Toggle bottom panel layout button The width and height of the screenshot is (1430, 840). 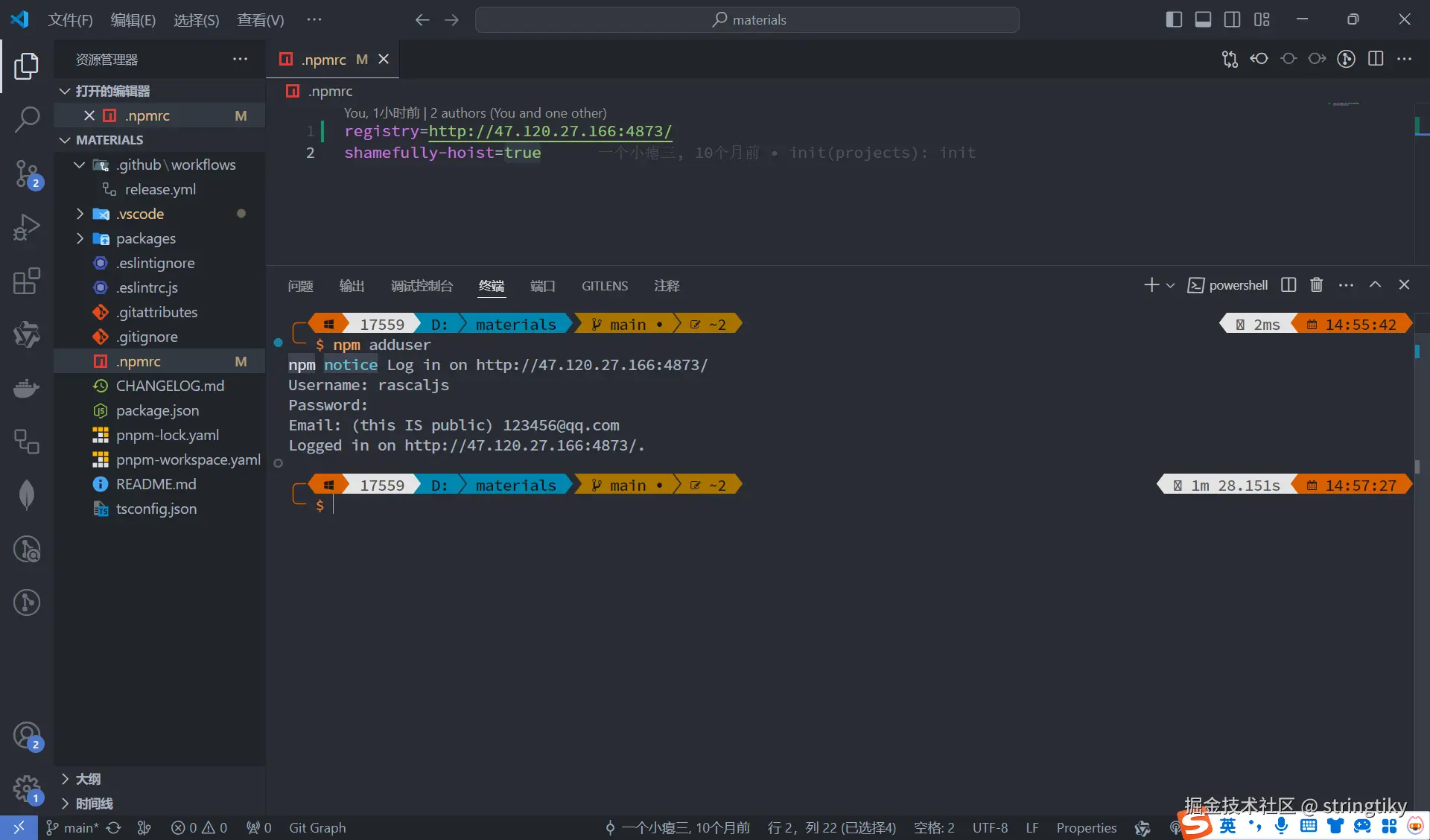tap(1203, 20)
